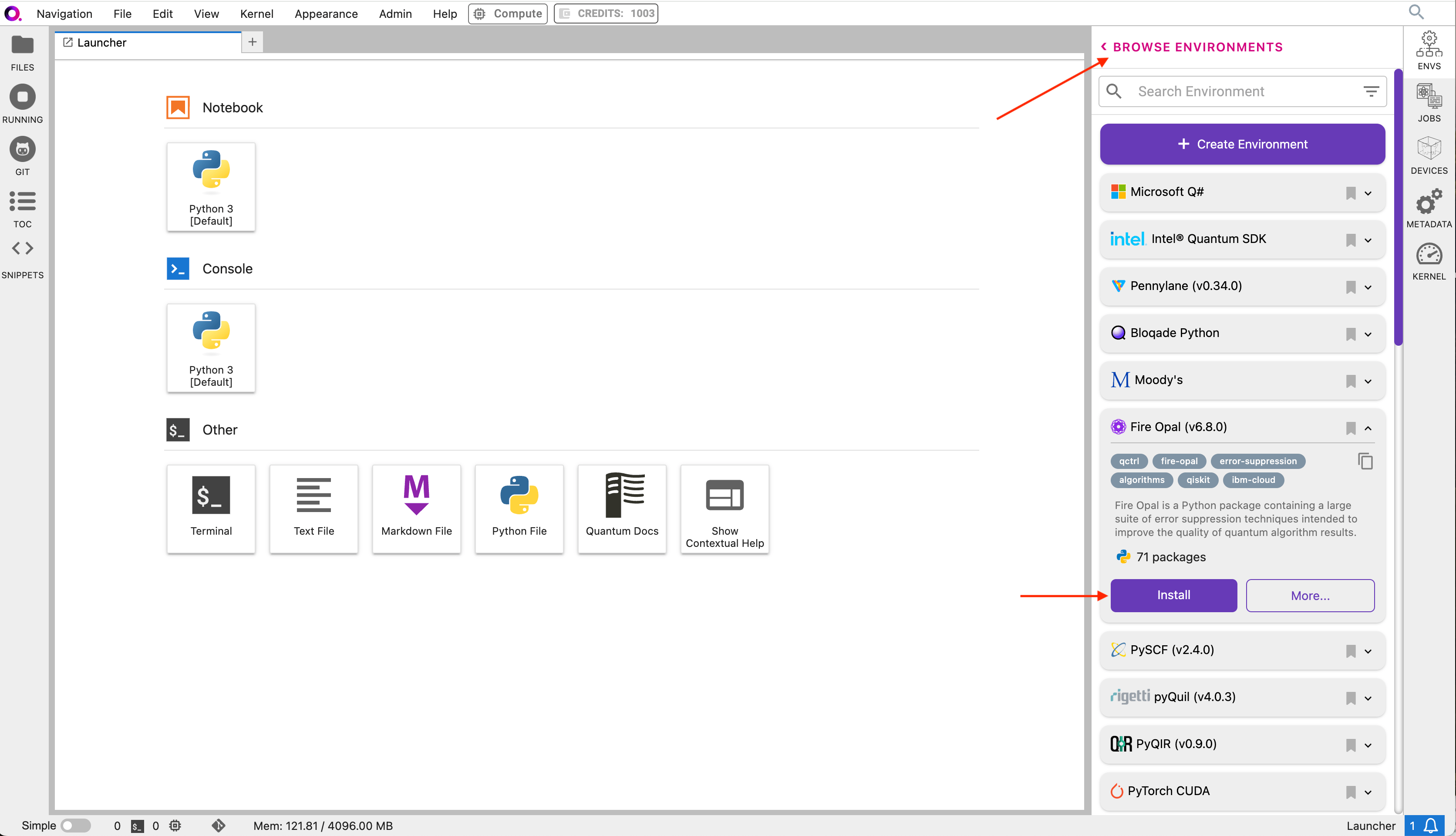
Task: Click the environments list scrollbar
Action: coord(1398,208)
